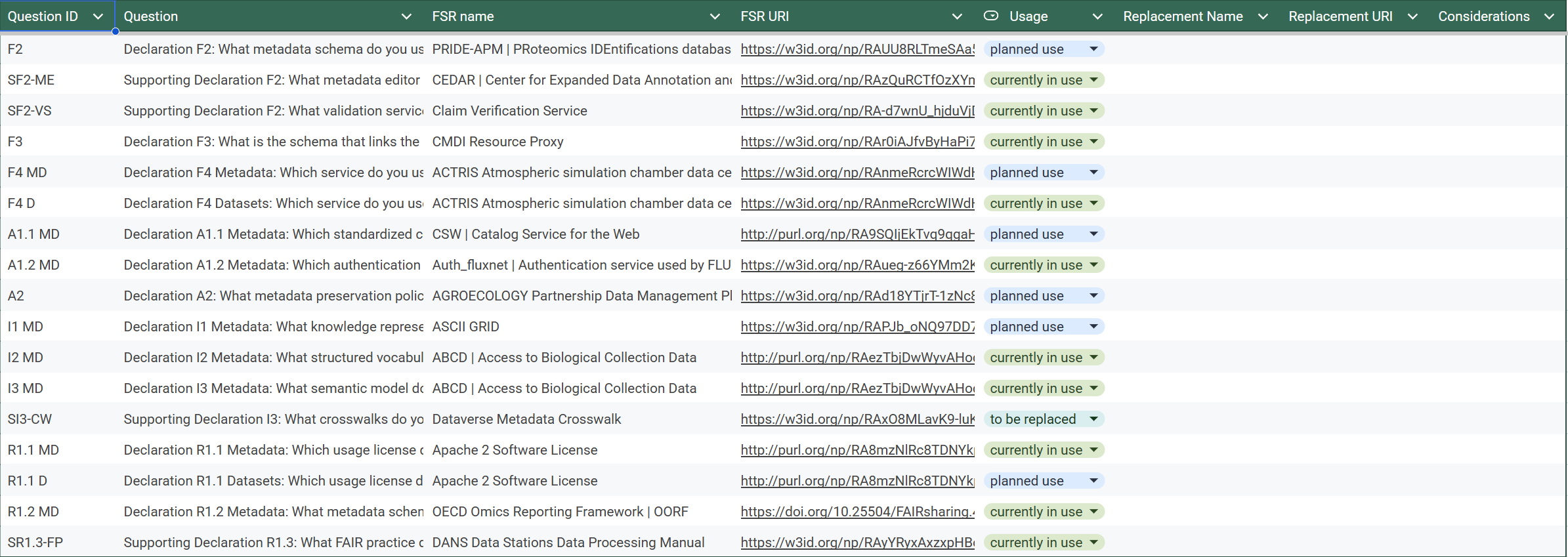Open the PRIDE-APM FSR URI link
This screenshot has width=1568, height=557.
(858, 49)
